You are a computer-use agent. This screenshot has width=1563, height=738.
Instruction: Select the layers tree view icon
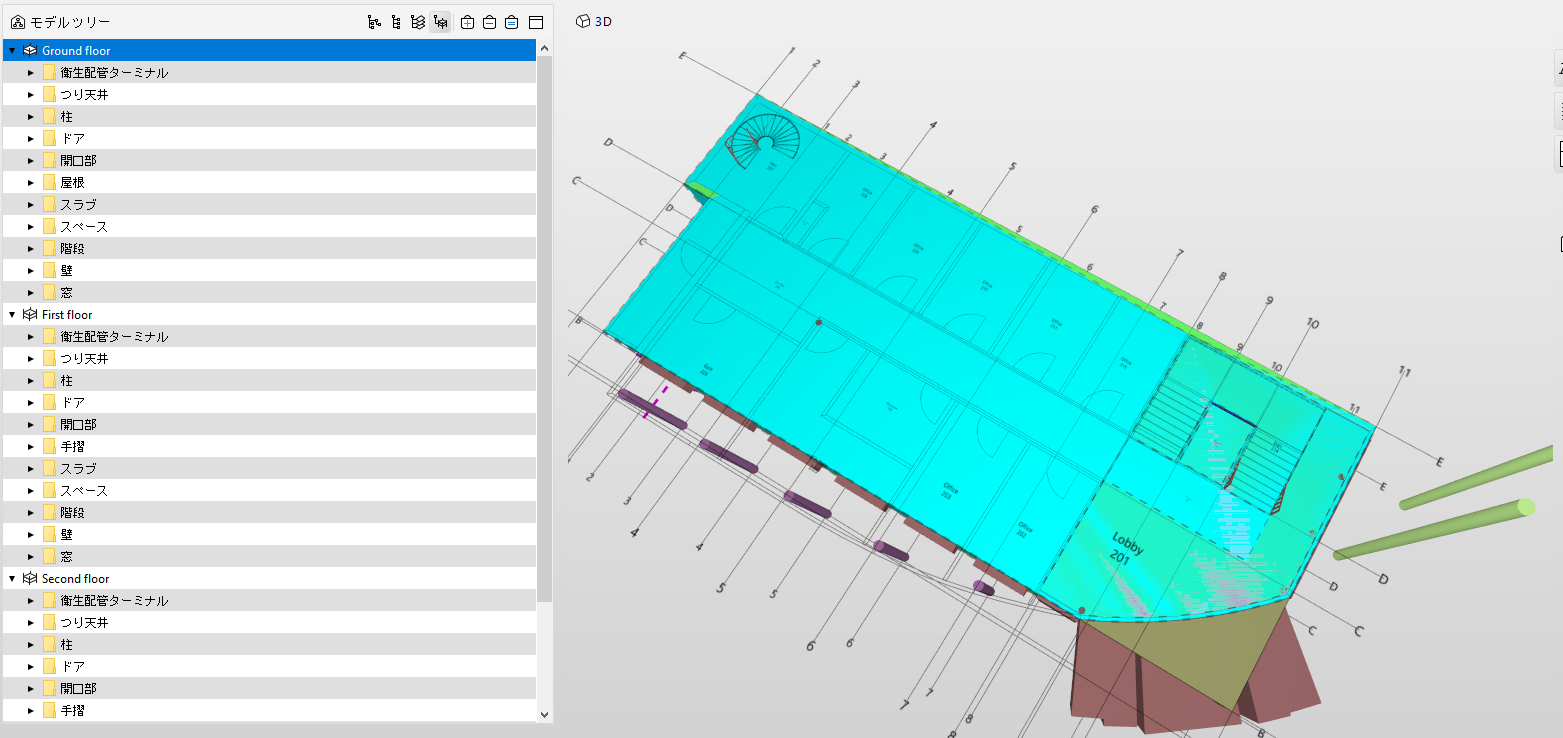point(418,22)
